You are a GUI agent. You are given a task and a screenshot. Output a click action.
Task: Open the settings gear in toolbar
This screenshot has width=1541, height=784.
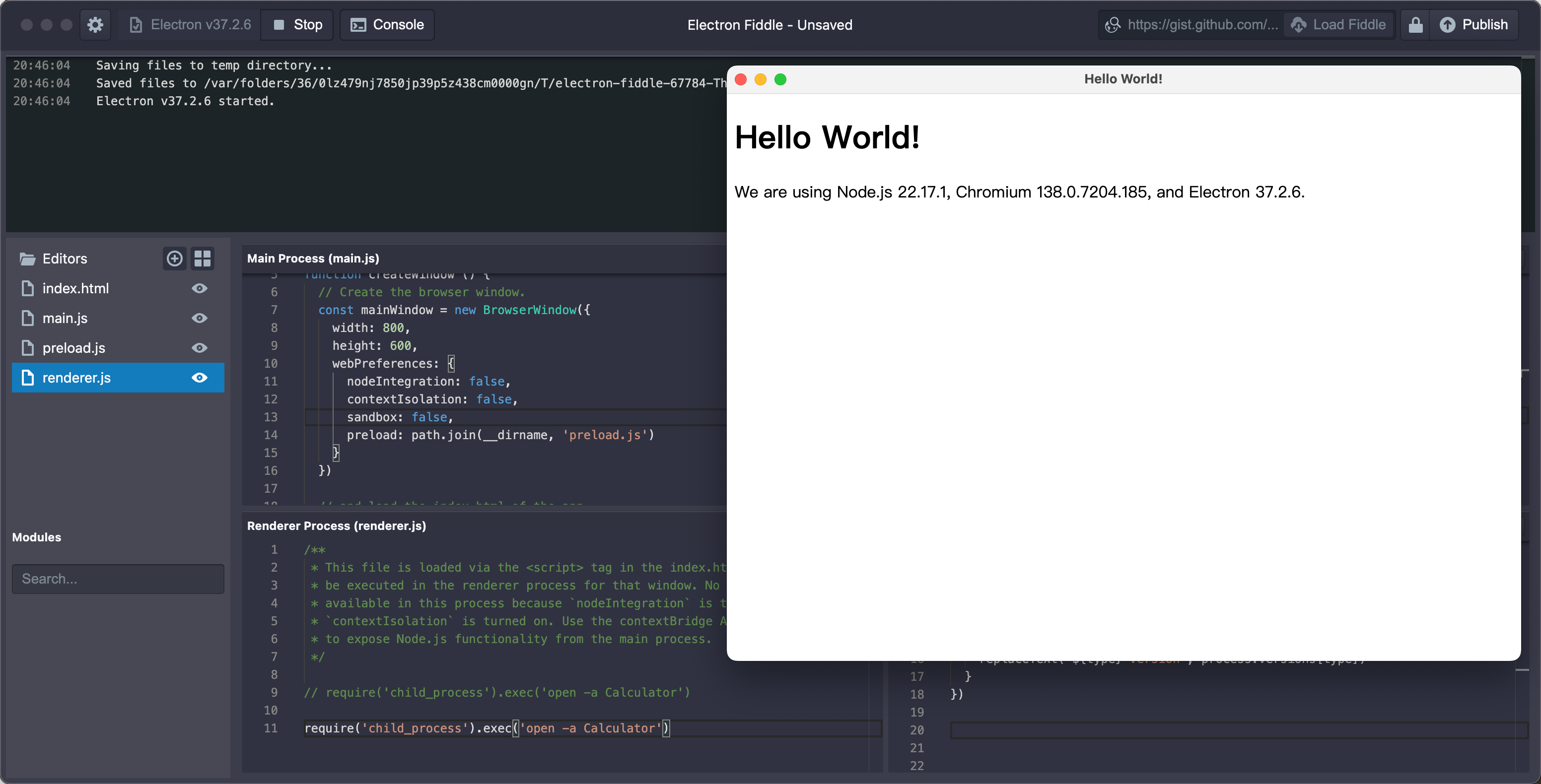point(95,24)
